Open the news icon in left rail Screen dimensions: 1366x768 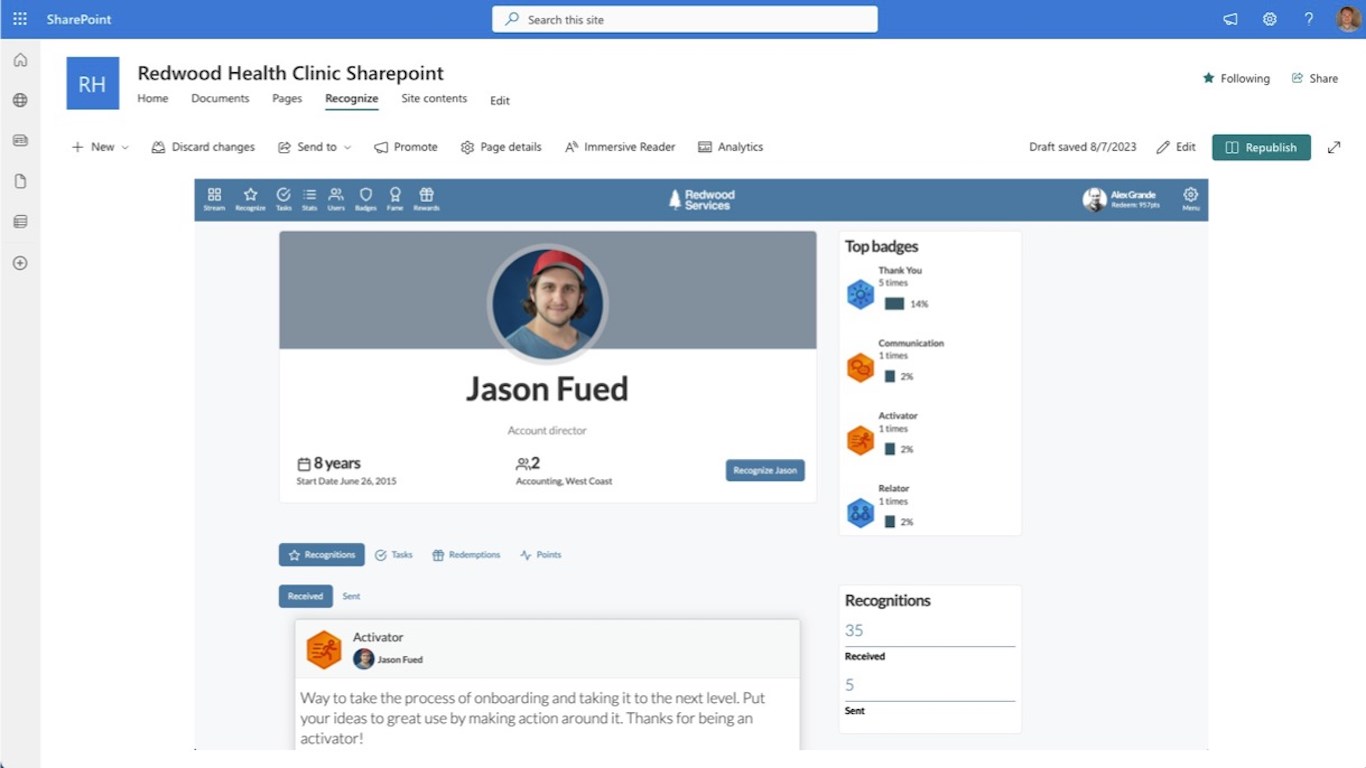20,141
